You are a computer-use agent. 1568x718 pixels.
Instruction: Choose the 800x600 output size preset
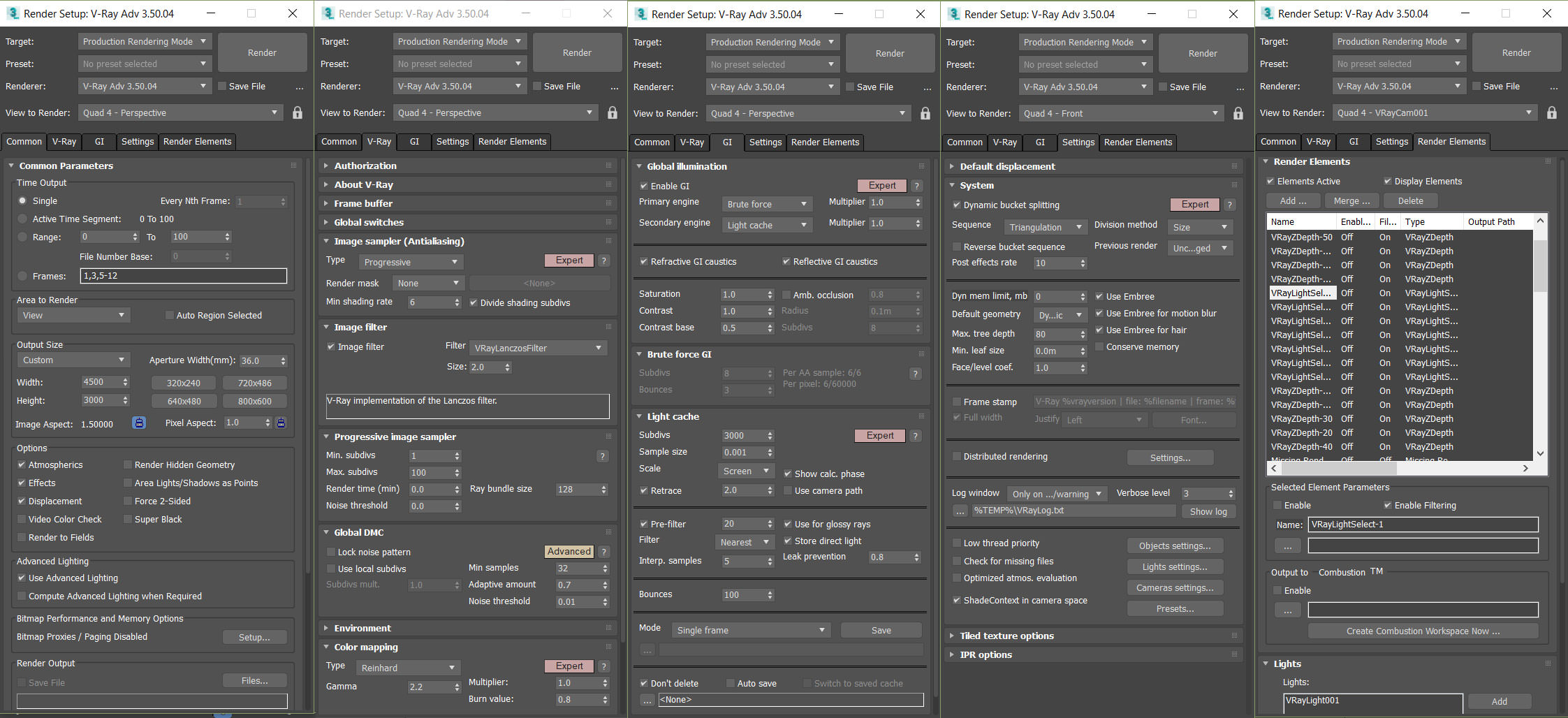pos(254,401)
